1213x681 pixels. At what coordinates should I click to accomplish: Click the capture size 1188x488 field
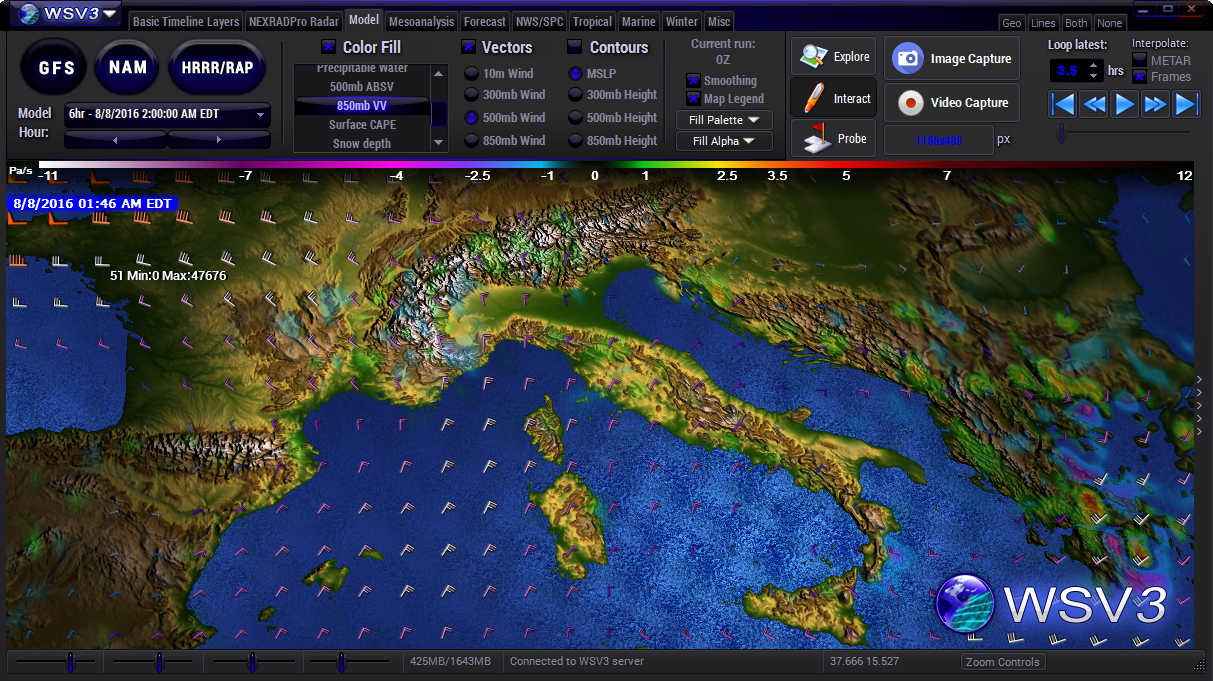tap(938, 141)
